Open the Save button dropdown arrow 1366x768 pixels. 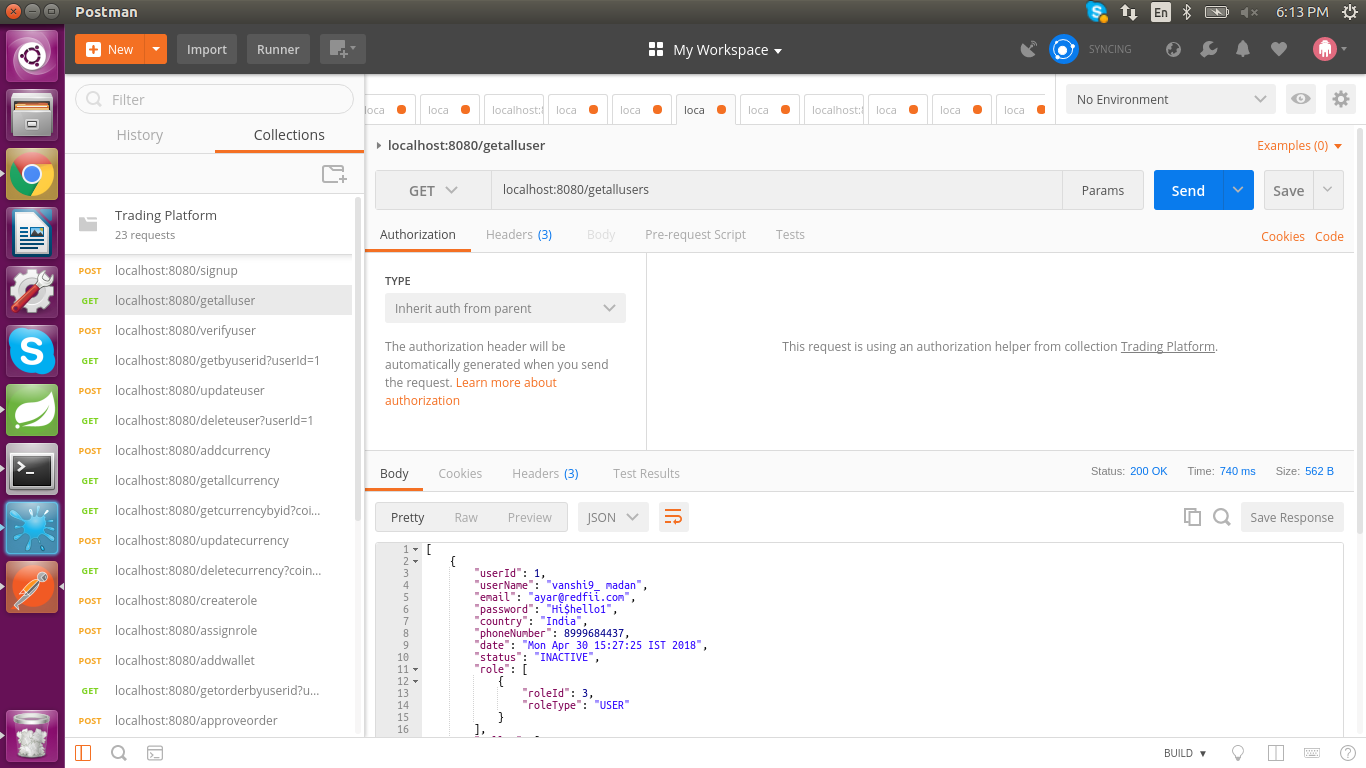click(1328, 190)
